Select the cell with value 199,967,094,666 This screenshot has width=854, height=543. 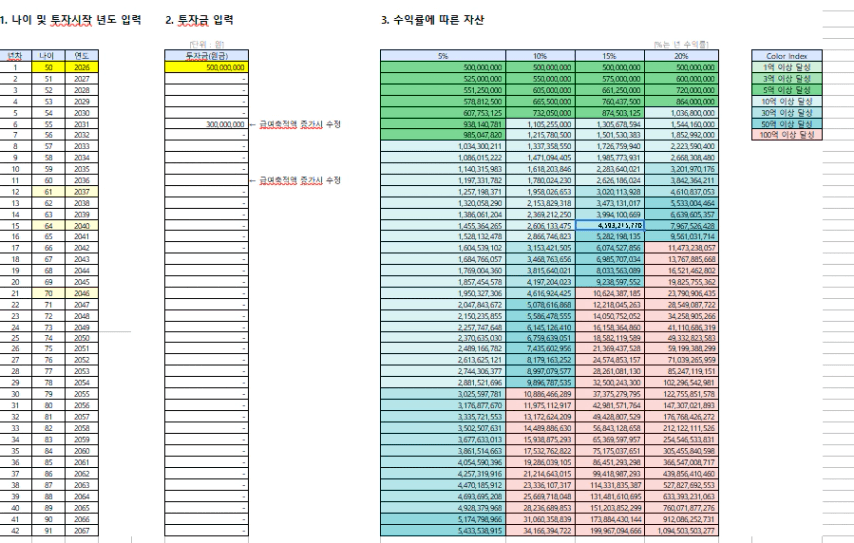(x=610, y=530)
